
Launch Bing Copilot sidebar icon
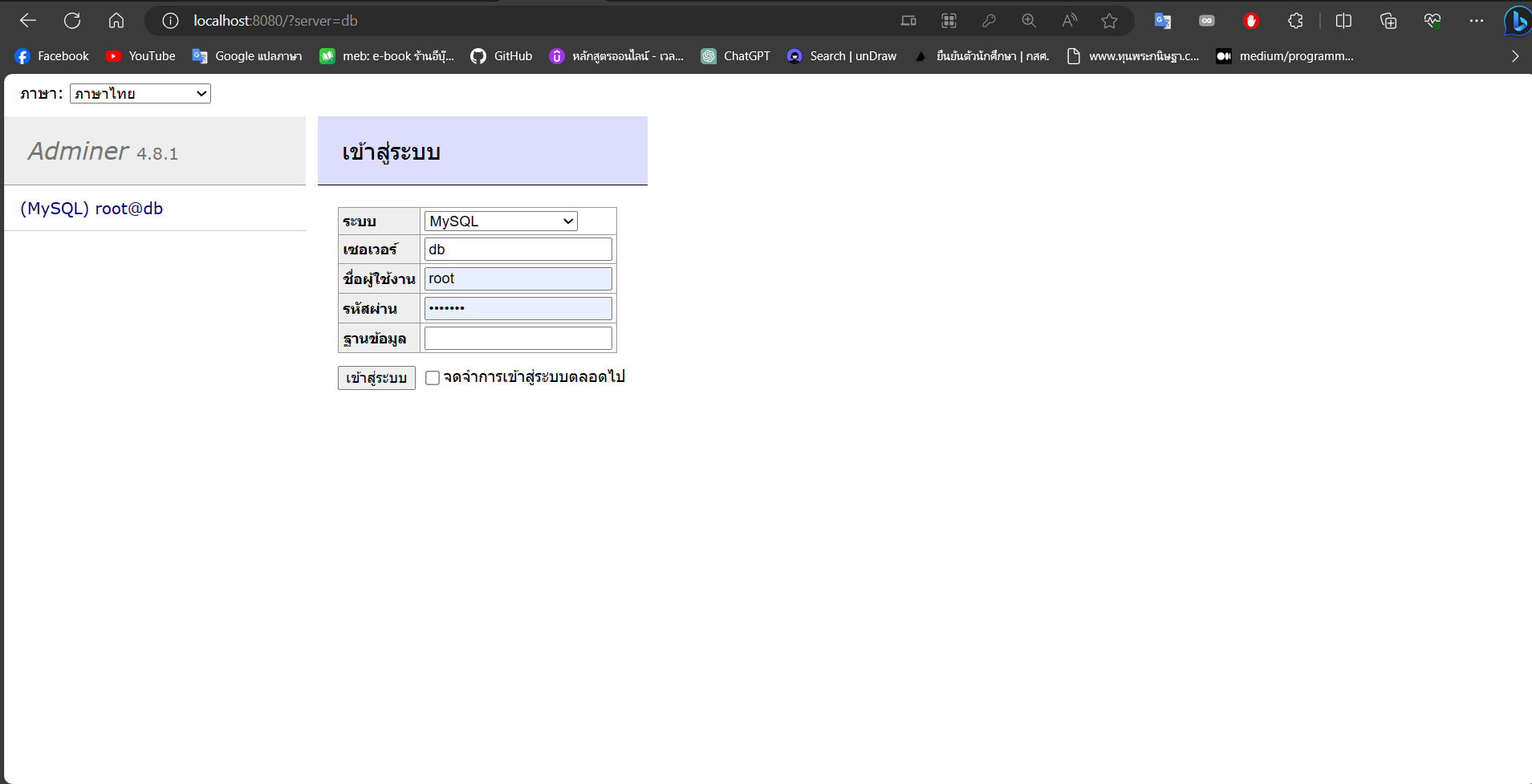pyautogui.click(x=1517, y=21)
